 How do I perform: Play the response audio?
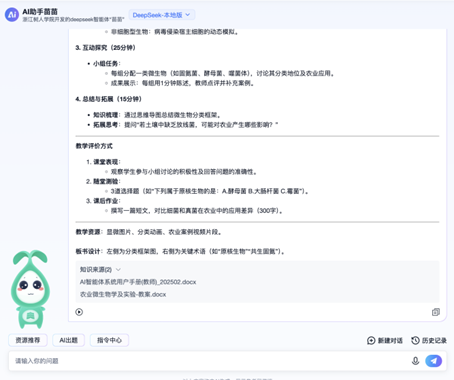[x=79, y=312]
